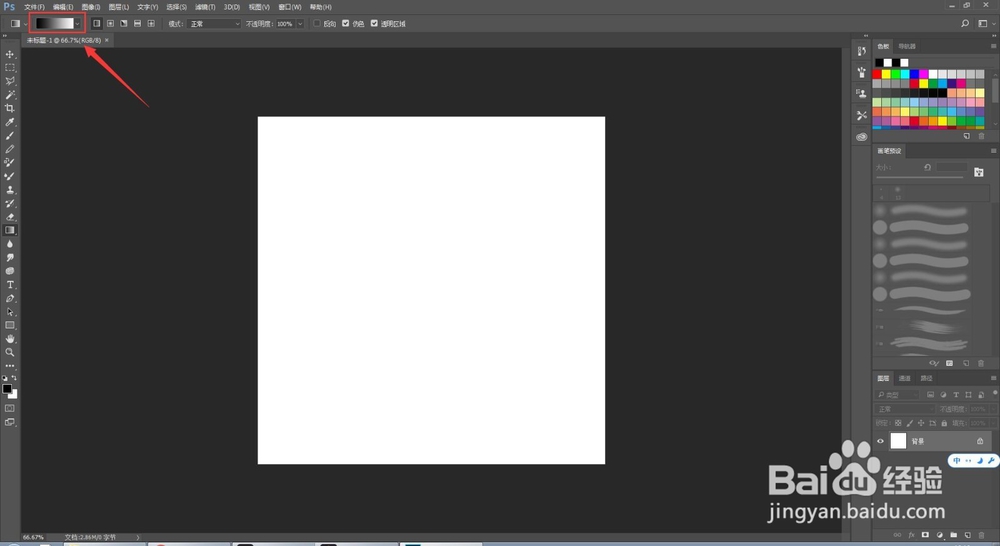This screenshot has width=1000, height=546.
Task: Choose radial gradient style button
Action: point(110,24)
